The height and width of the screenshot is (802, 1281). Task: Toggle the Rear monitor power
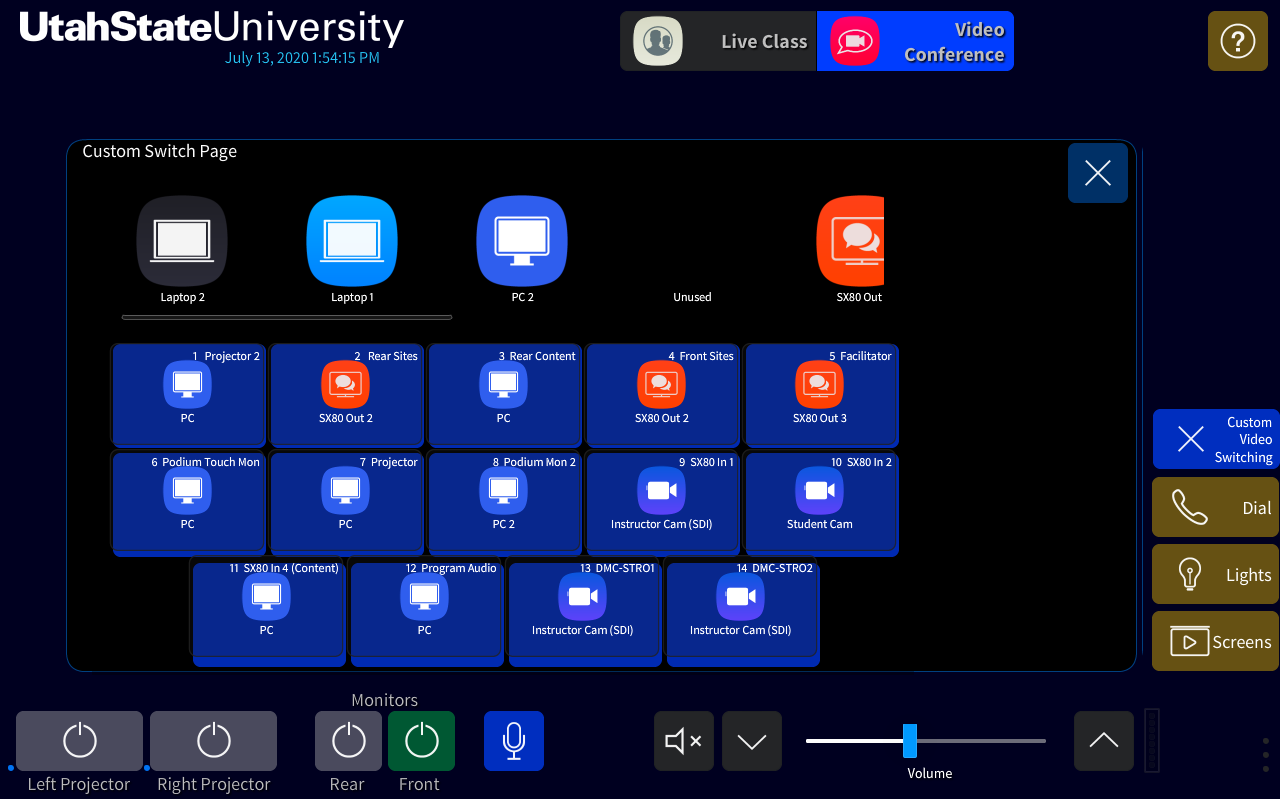348,741
